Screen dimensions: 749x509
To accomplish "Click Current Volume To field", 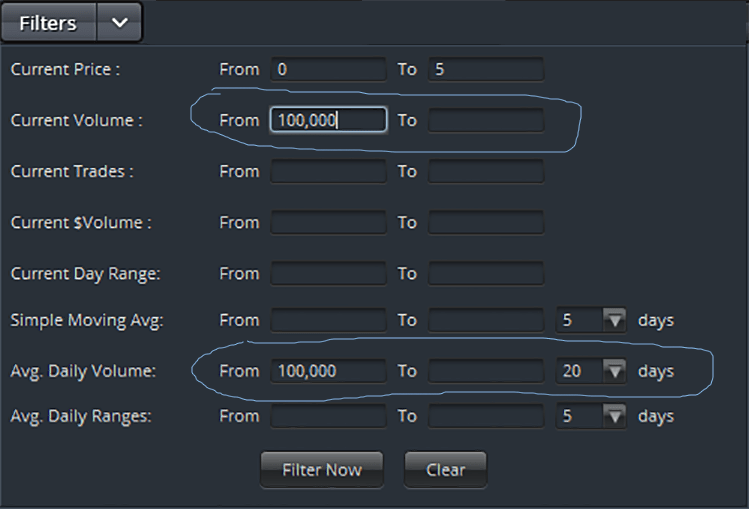I will [x=486, y=120].
